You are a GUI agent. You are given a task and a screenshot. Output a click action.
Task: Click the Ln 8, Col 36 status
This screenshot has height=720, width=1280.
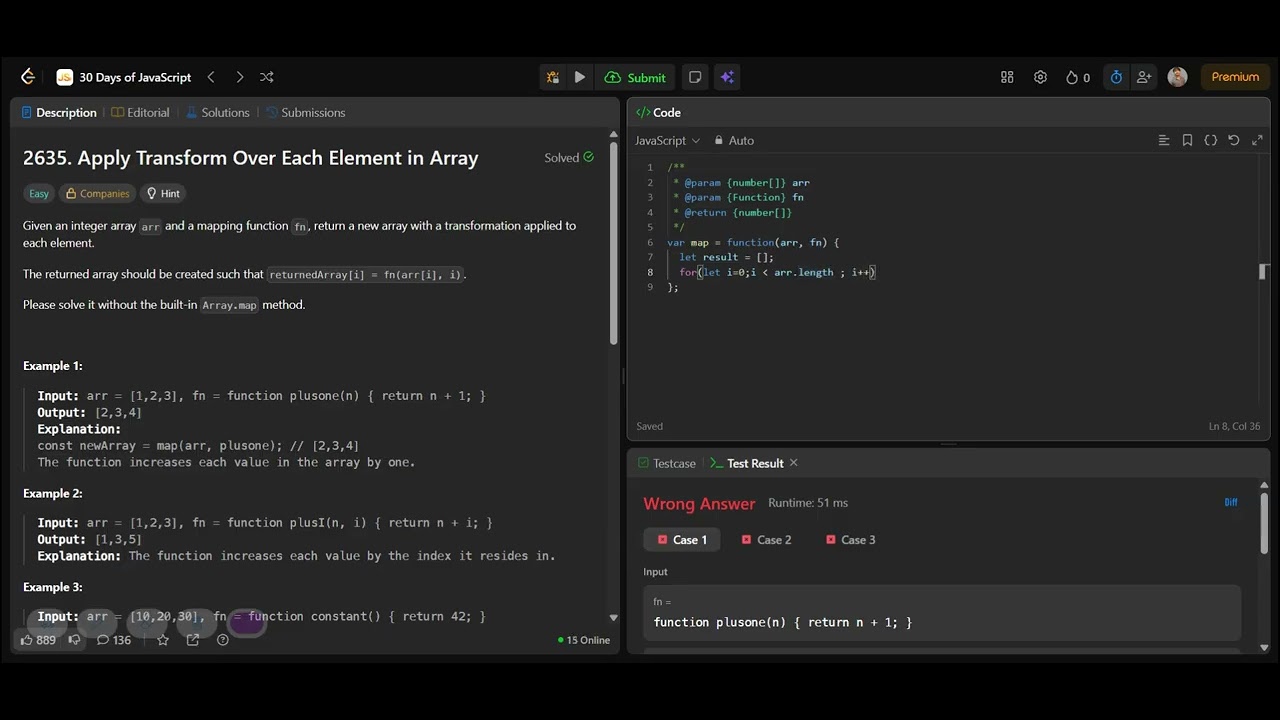coord(1234,426)
